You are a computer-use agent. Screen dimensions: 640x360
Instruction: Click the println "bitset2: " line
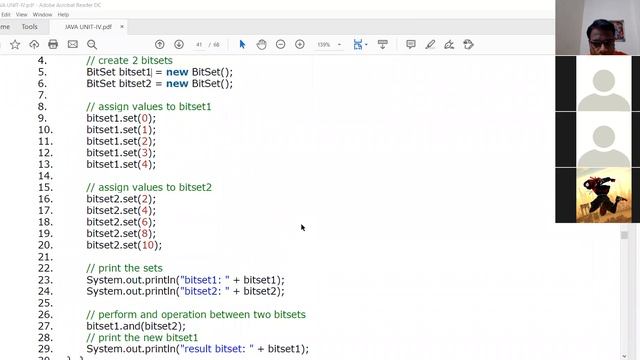pos(185,291)
